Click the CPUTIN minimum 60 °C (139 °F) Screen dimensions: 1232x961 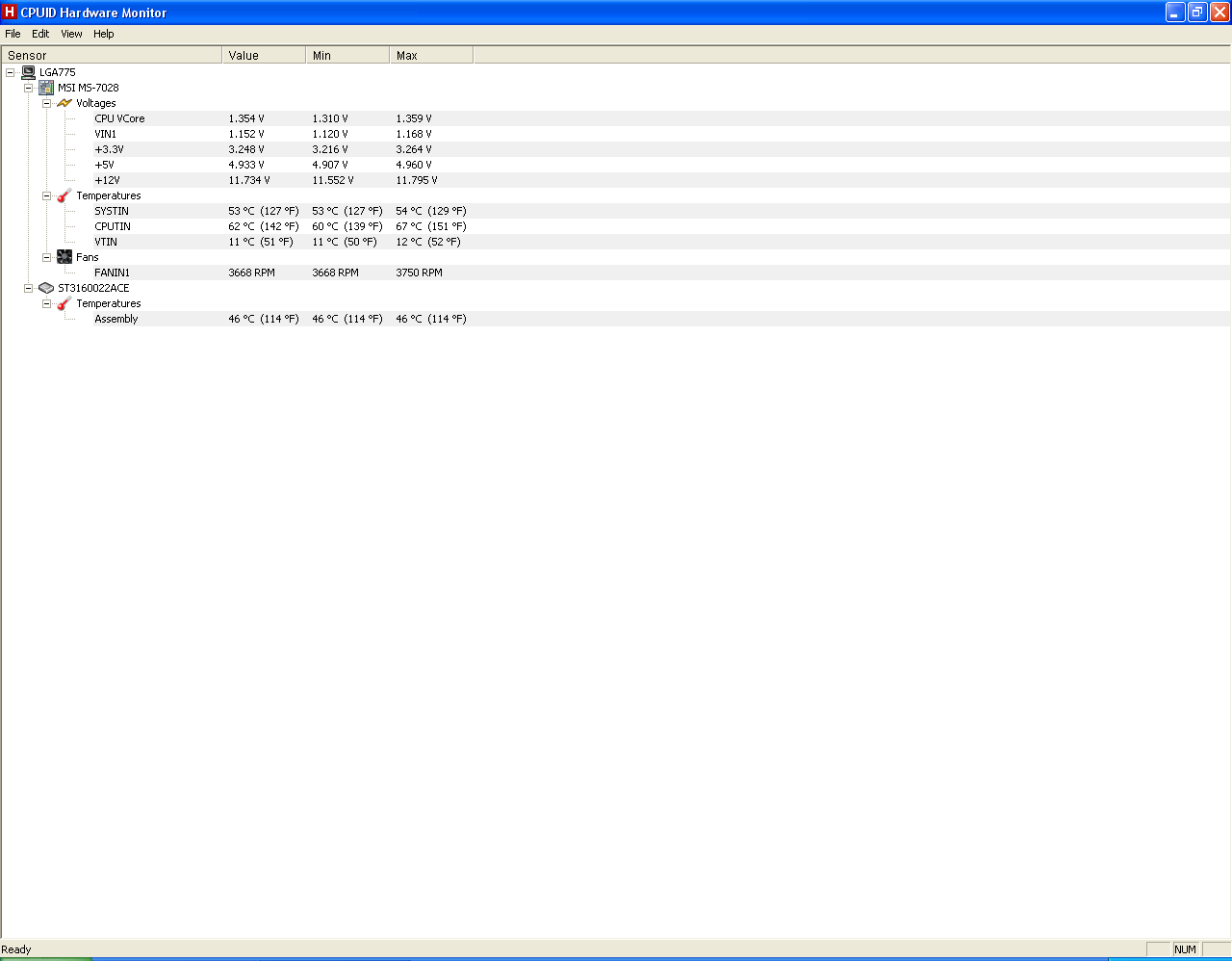click(347, 226)
